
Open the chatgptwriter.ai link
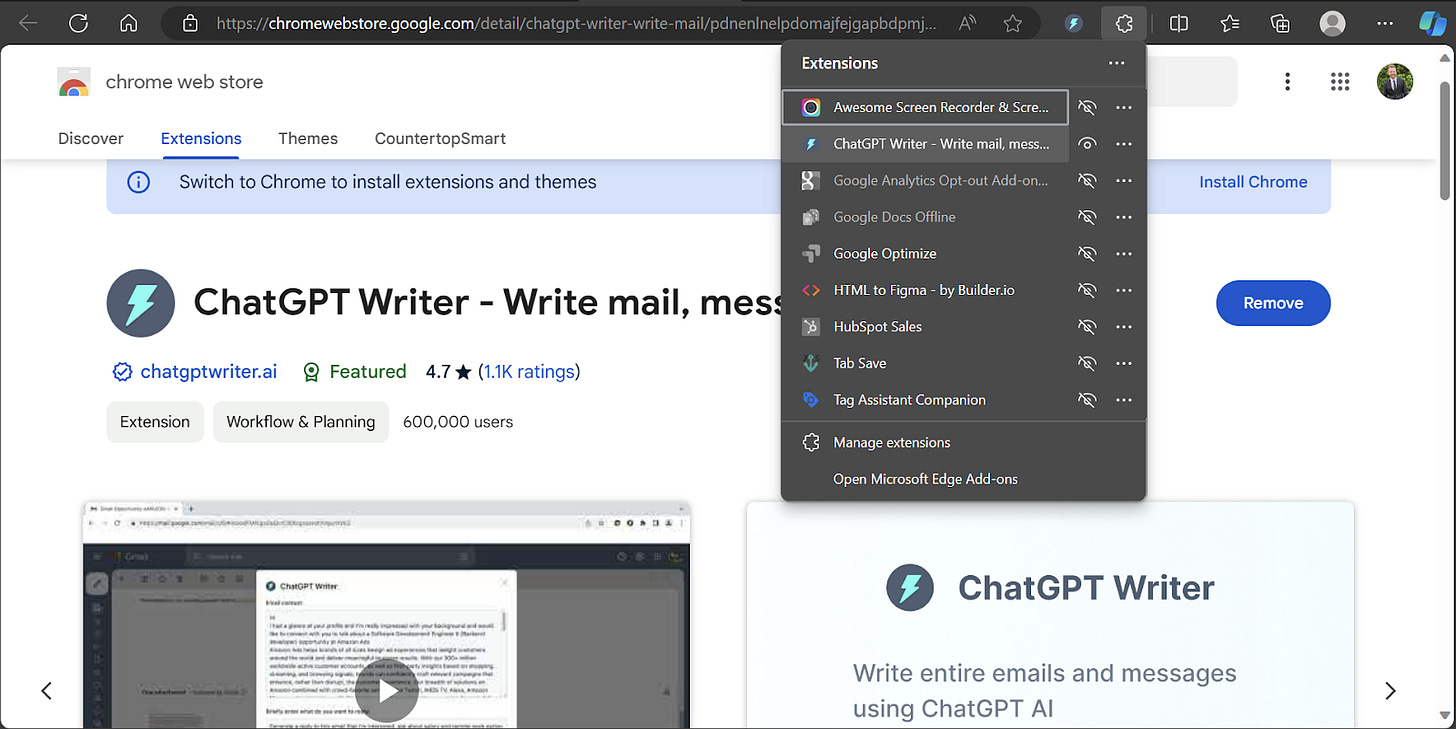[209, 372]
